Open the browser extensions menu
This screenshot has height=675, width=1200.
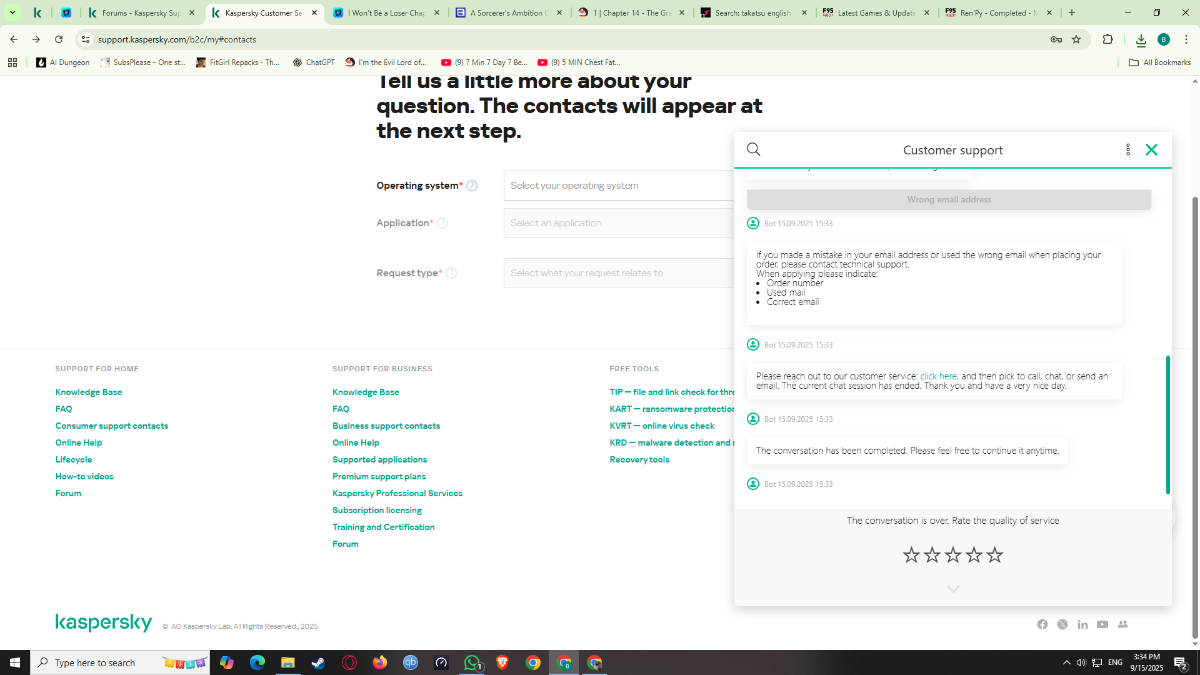[1107, 39]
